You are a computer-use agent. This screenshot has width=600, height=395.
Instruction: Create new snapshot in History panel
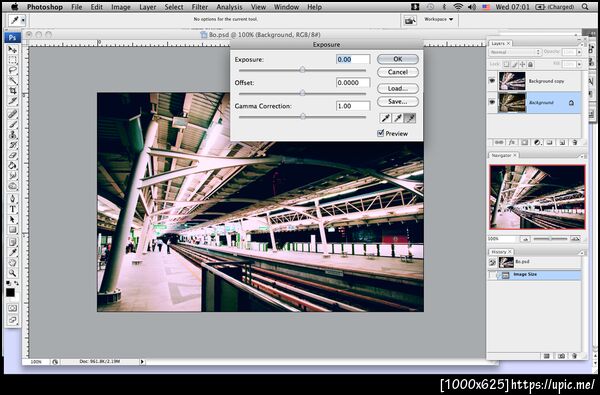[561, 356]
